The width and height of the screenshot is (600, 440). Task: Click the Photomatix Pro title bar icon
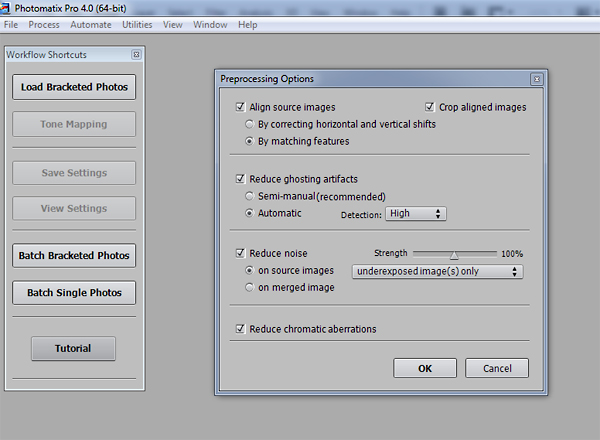5,8
